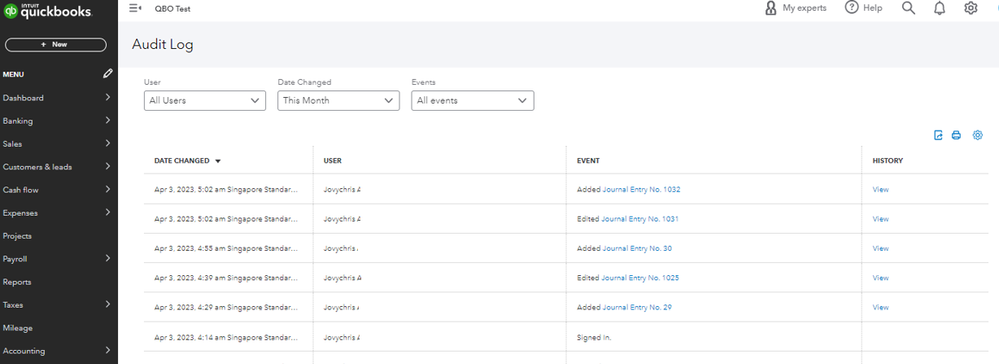Image resolution: width=999 pixels, height=364 pixels.
Task: Open Journal Entry No. 1032 link
Action: pos(642,189)
